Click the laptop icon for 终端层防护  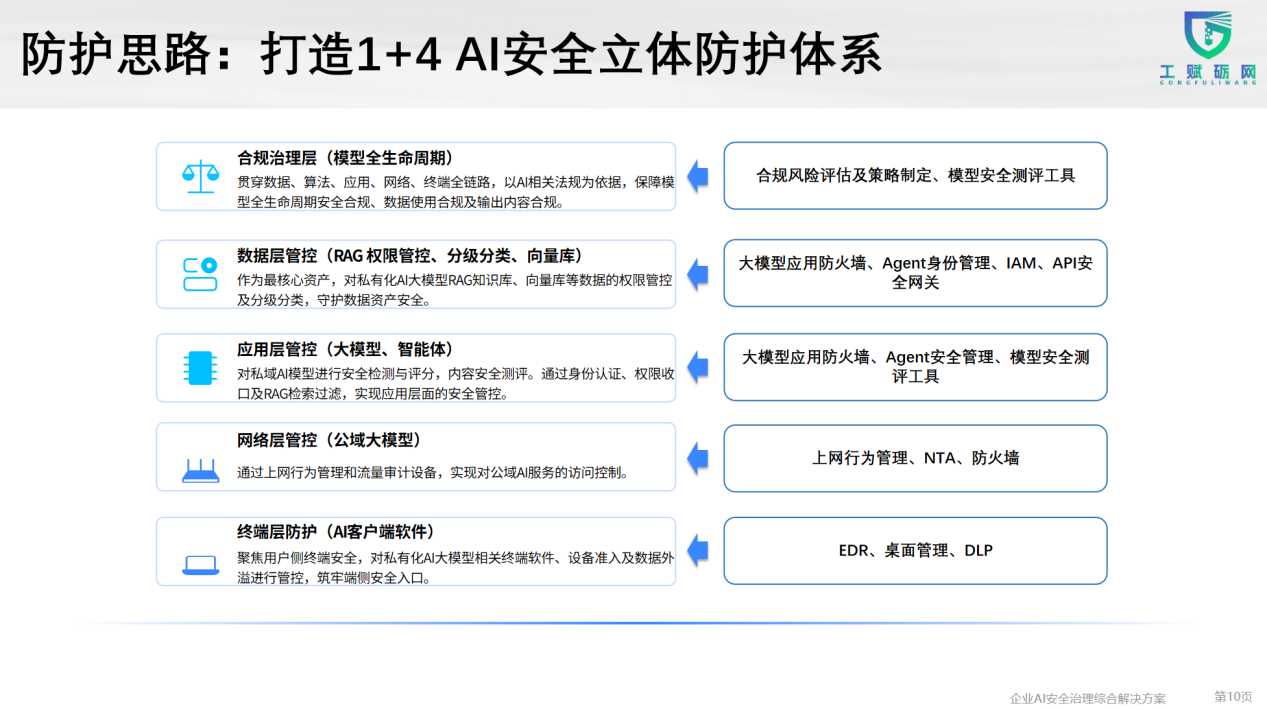tap(200, 565)
